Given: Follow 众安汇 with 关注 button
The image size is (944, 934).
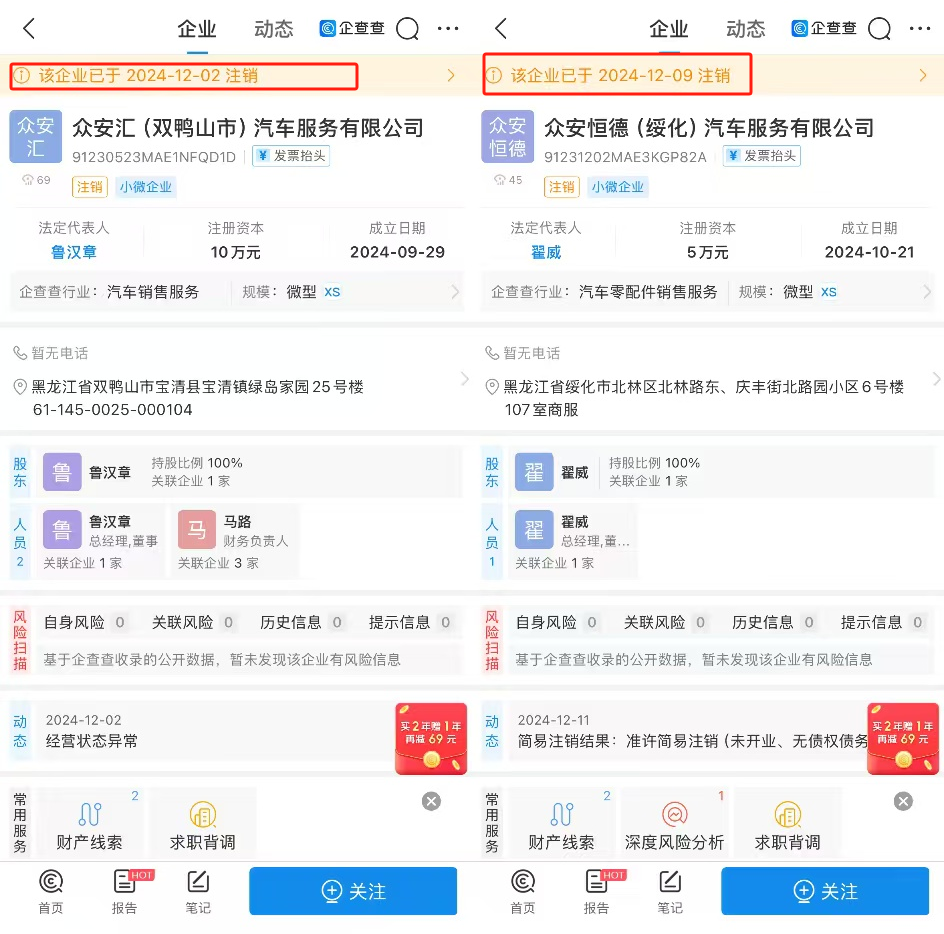Looking at the screenshot, I should tap(353, 891).
